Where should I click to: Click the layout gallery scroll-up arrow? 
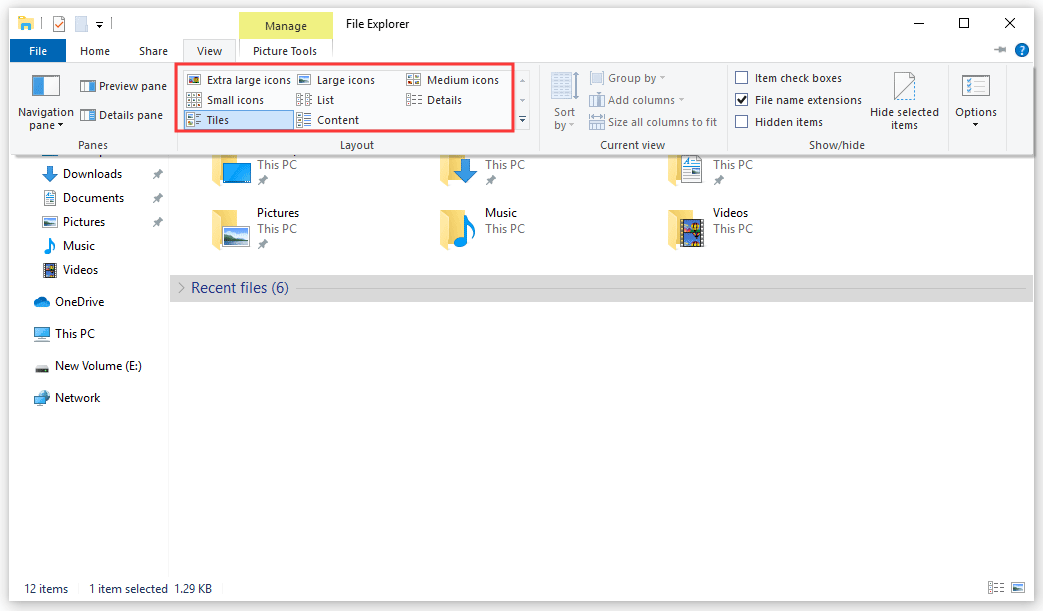click(523, 80)
